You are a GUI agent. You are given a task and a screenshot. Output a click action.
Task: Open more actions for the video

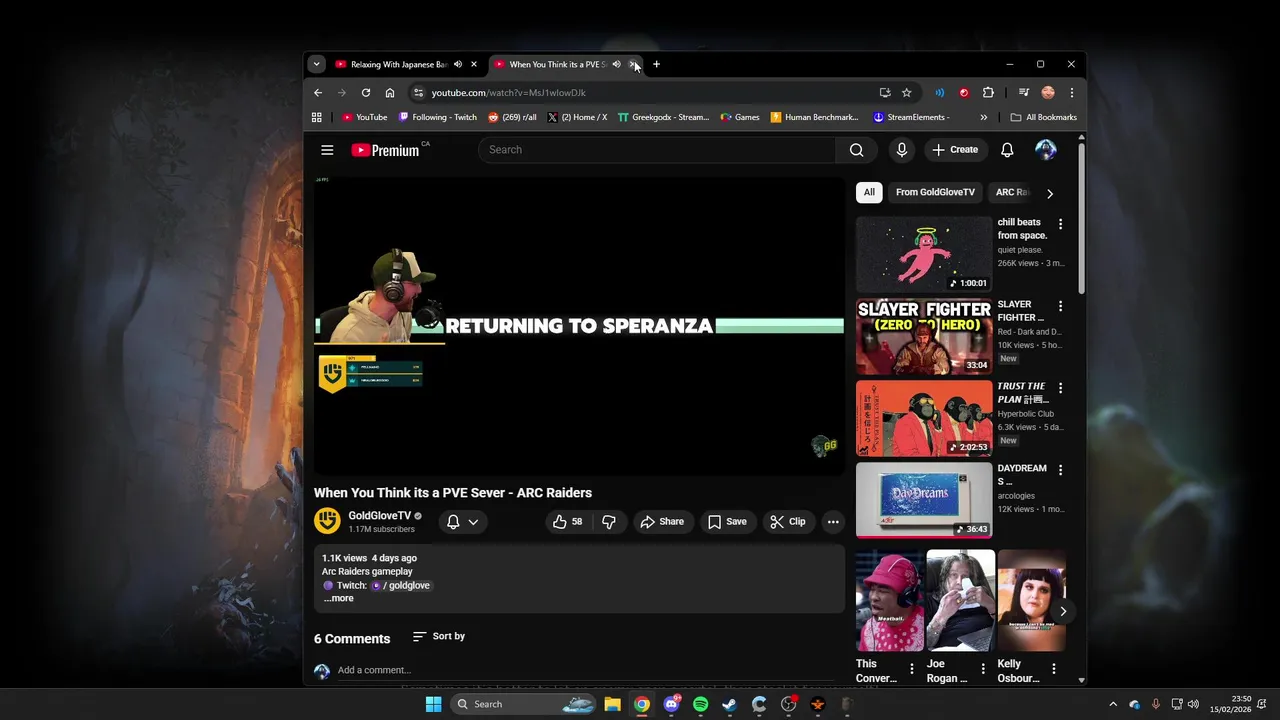click(832, 521)
